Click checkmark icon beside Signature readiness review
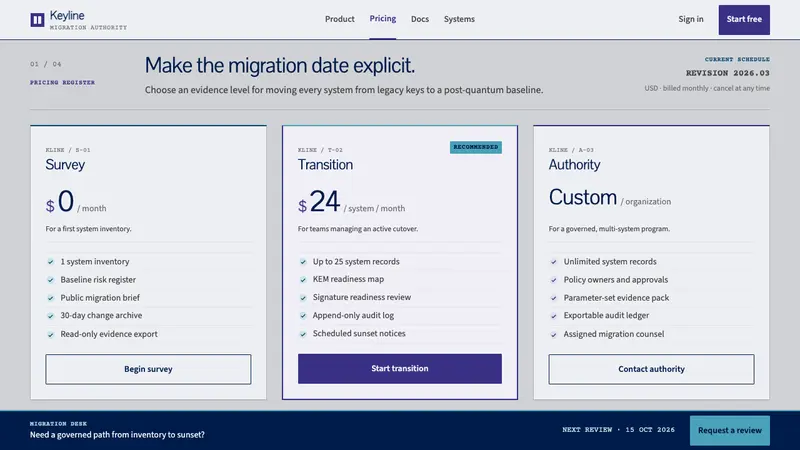The width and height of the screenshot is (800, 450). pos(303,297)
